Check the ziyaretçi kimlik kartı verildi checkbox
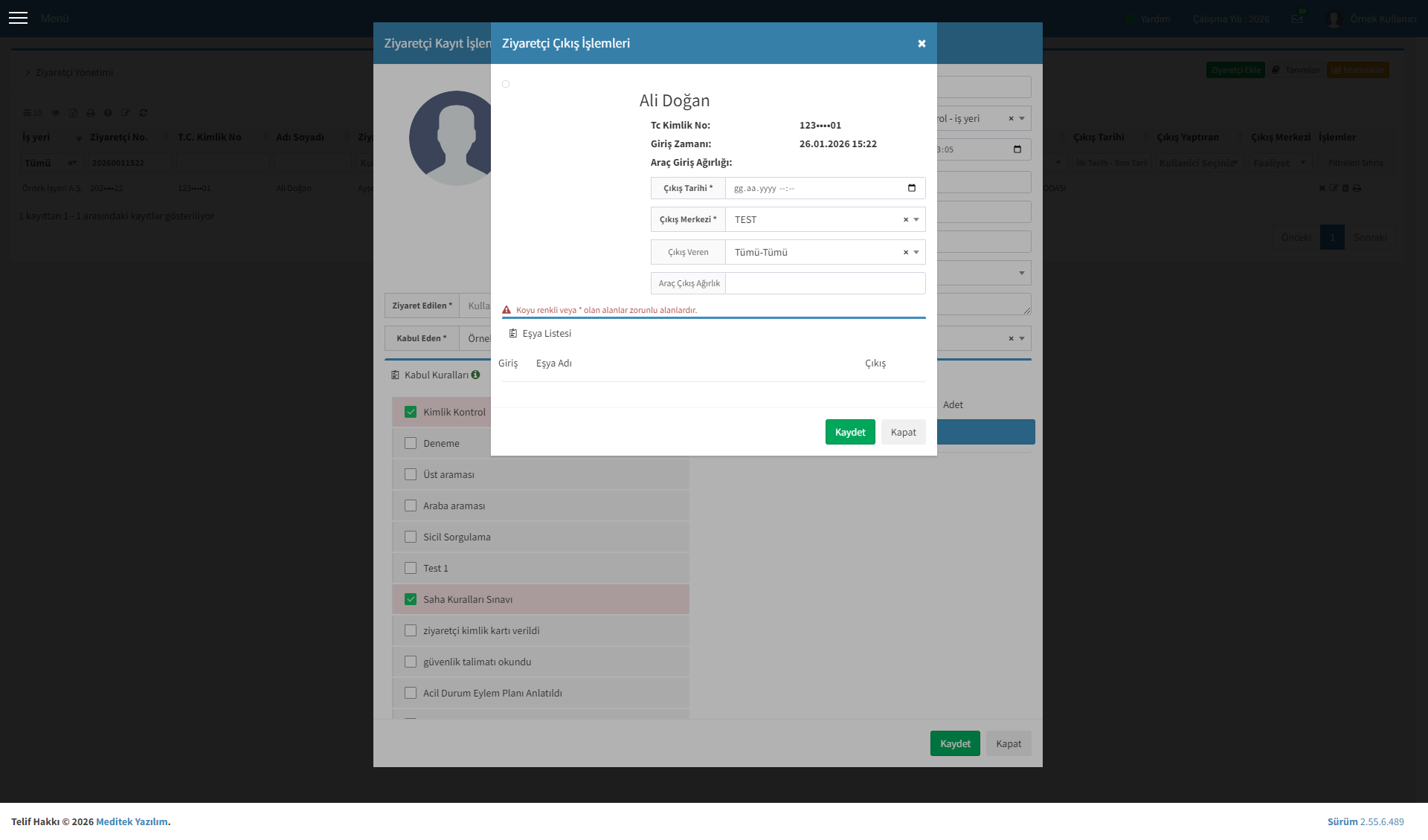1428x840 pixels. click(x=411, y=630)
